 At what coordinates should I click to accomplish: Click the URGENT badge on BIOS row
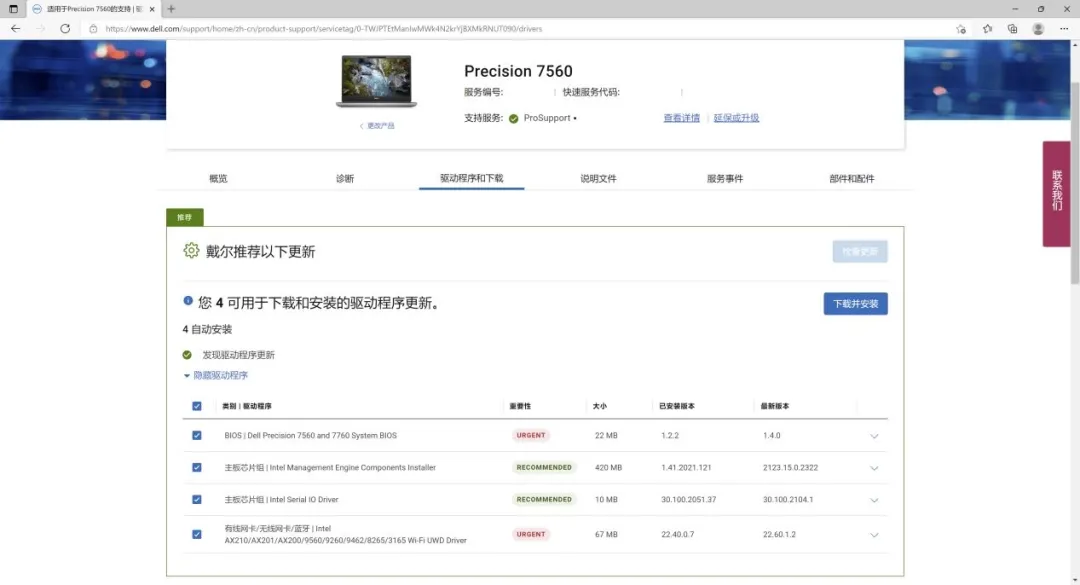pos(530,435)
